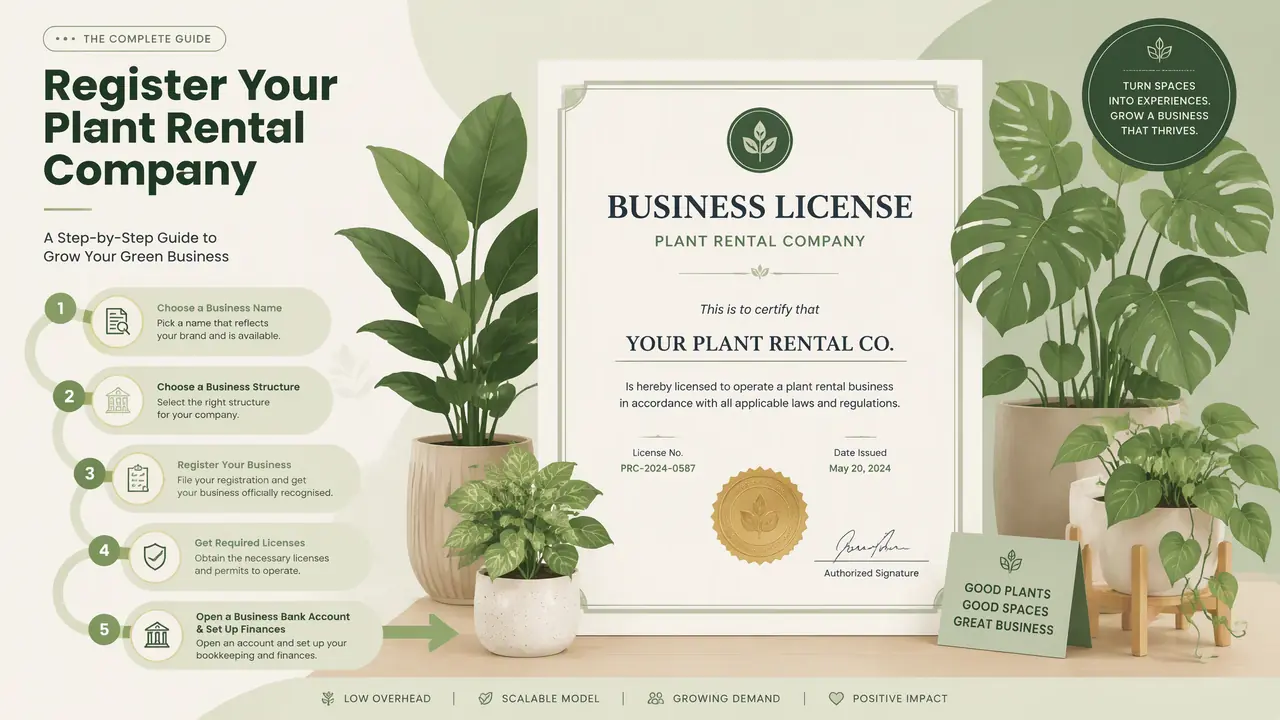Click the POSITIVE IMPACT footer label
1280x720 pixels.
[900, 698]
